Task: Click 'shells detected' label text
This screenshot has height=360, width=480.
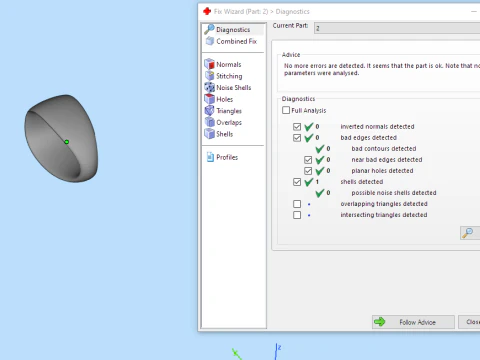Action: 362,182
